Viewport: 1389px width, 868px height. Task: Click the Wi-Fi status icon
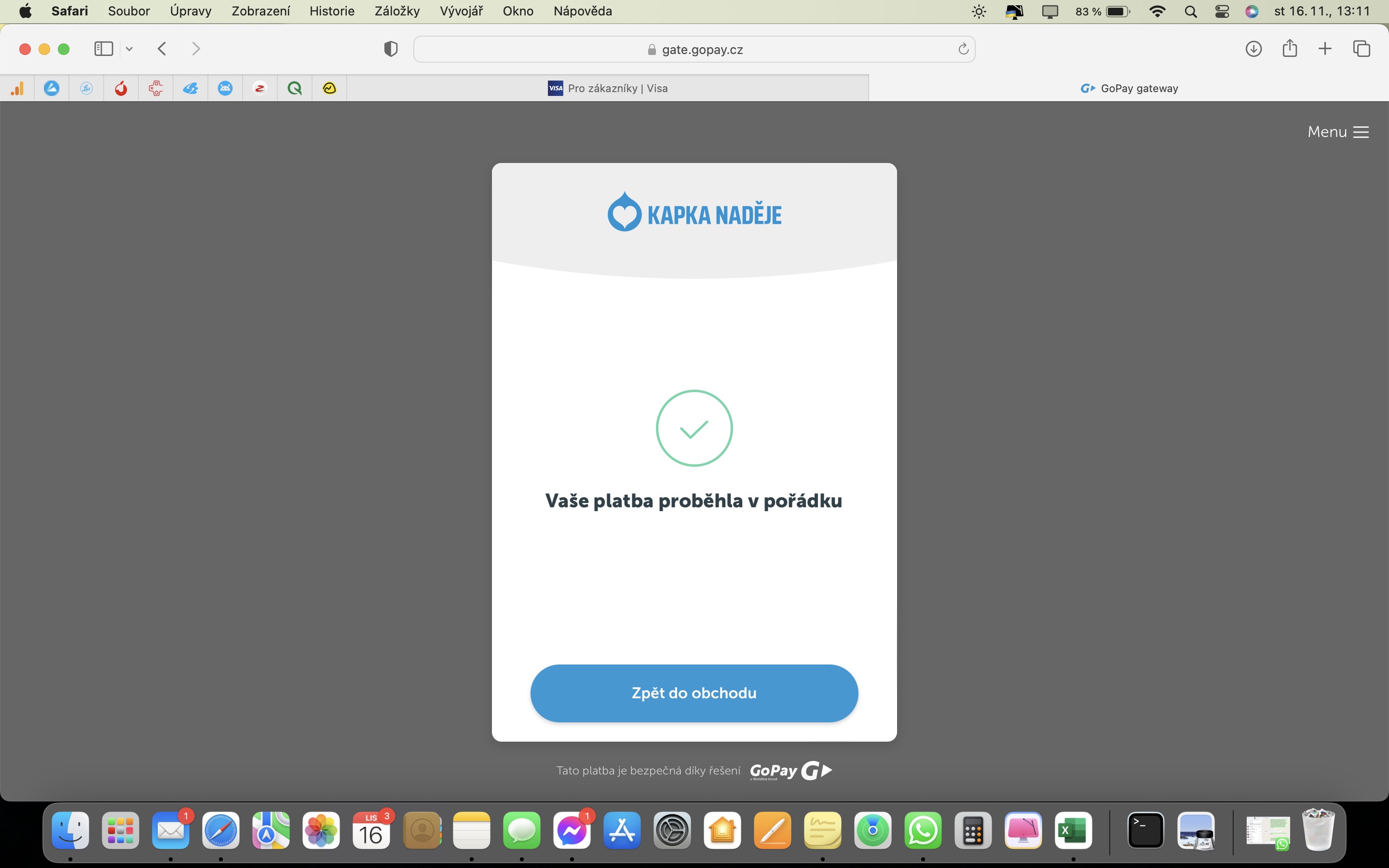click(x=1157, y=12)
